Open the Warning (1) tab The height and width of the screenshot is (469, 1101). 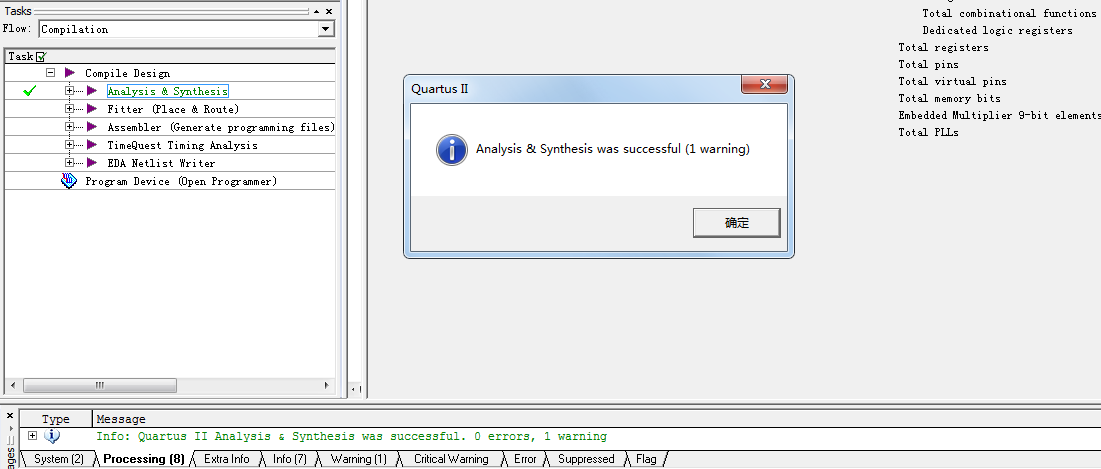[x=358, y=459]
